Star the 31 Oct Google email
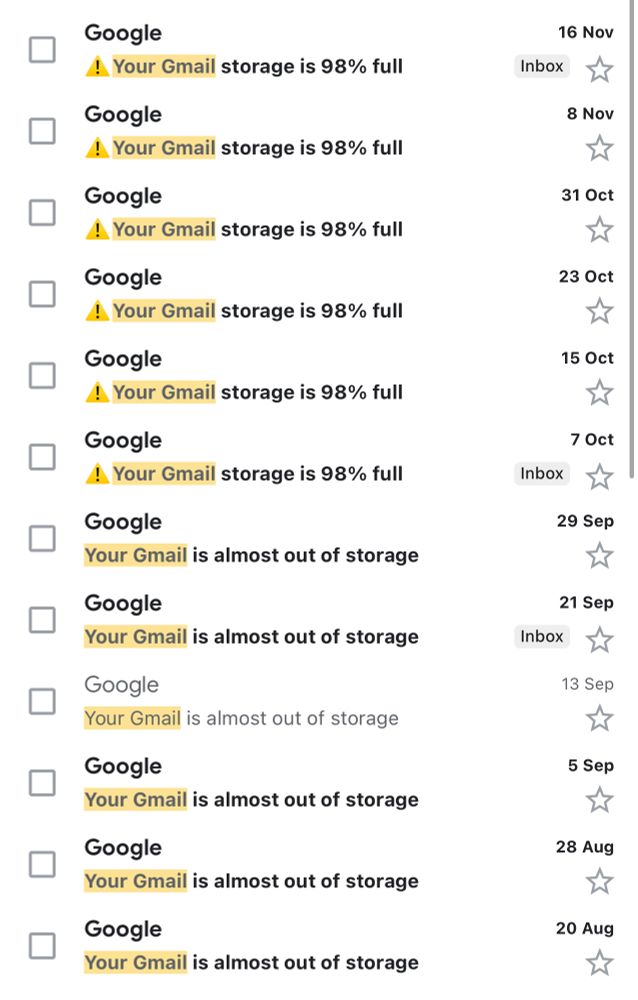 click(x=599, y=230)
